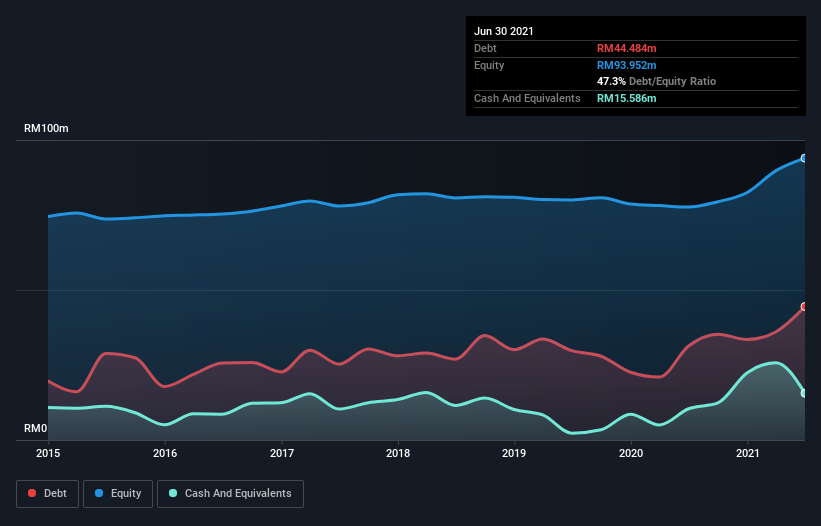Toggle the Cash And Equivalents legend button

pyautogui.click(x=230, y=494)
